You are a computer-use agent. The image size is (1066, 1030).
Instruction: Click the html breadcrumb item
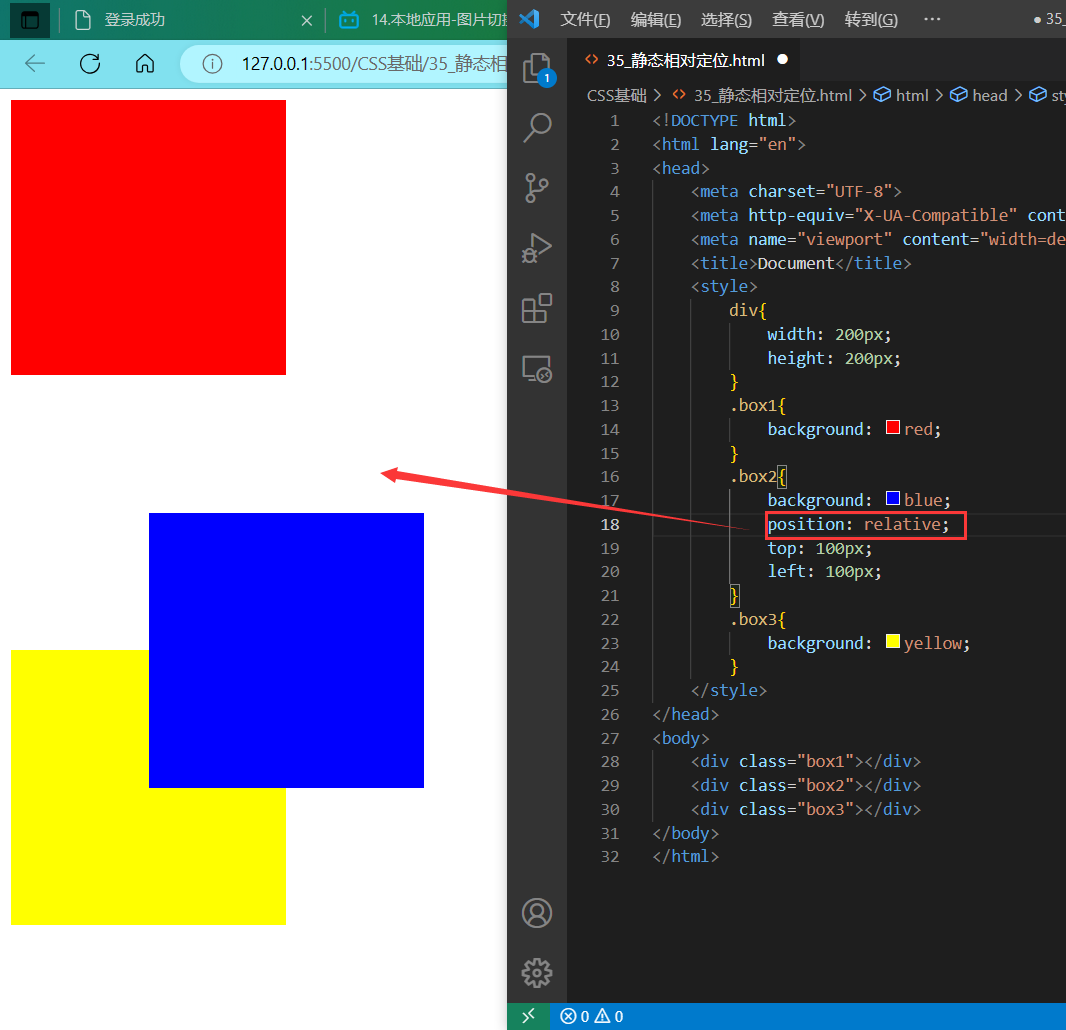[912, 95]
